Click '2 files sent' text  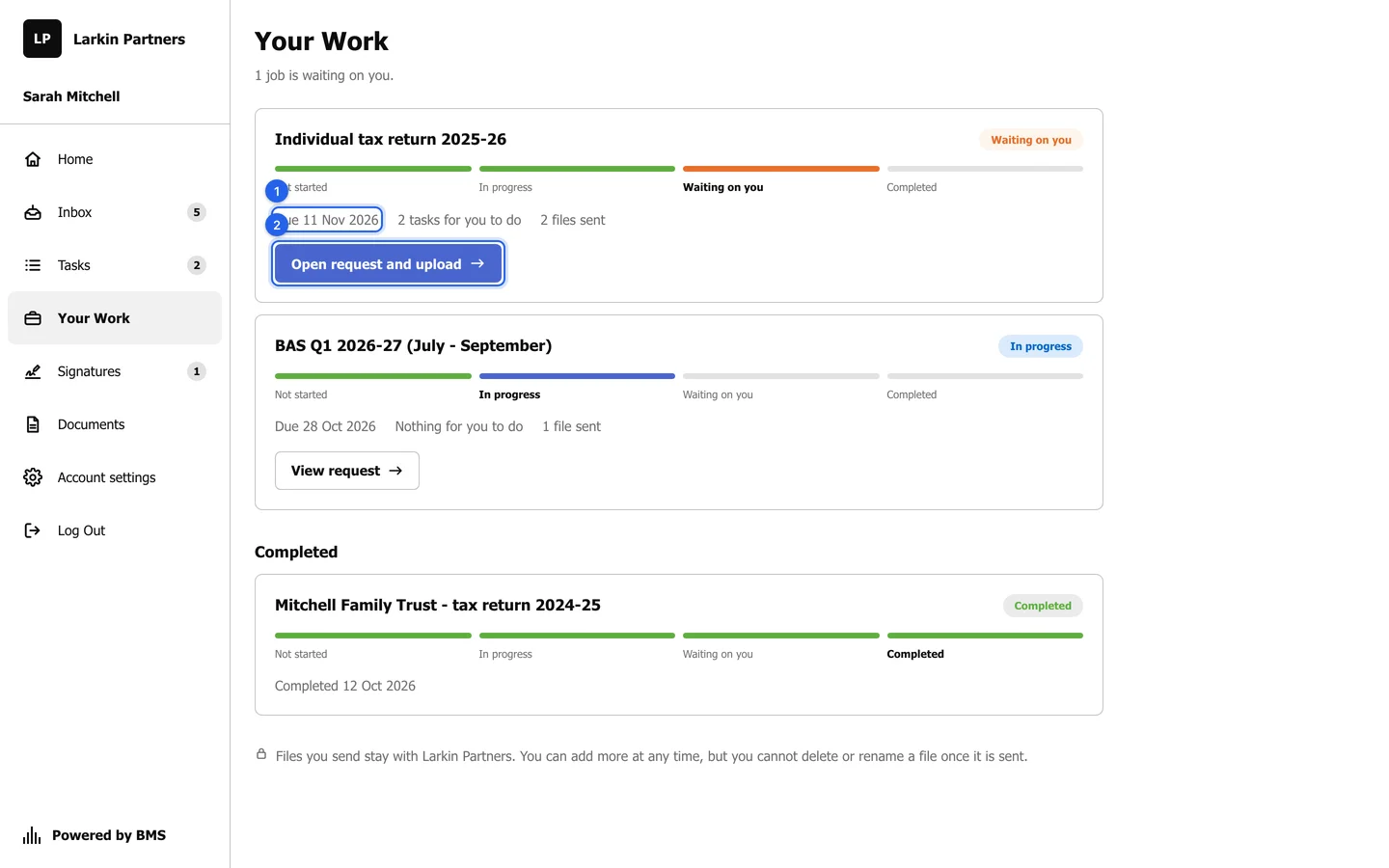573,220
